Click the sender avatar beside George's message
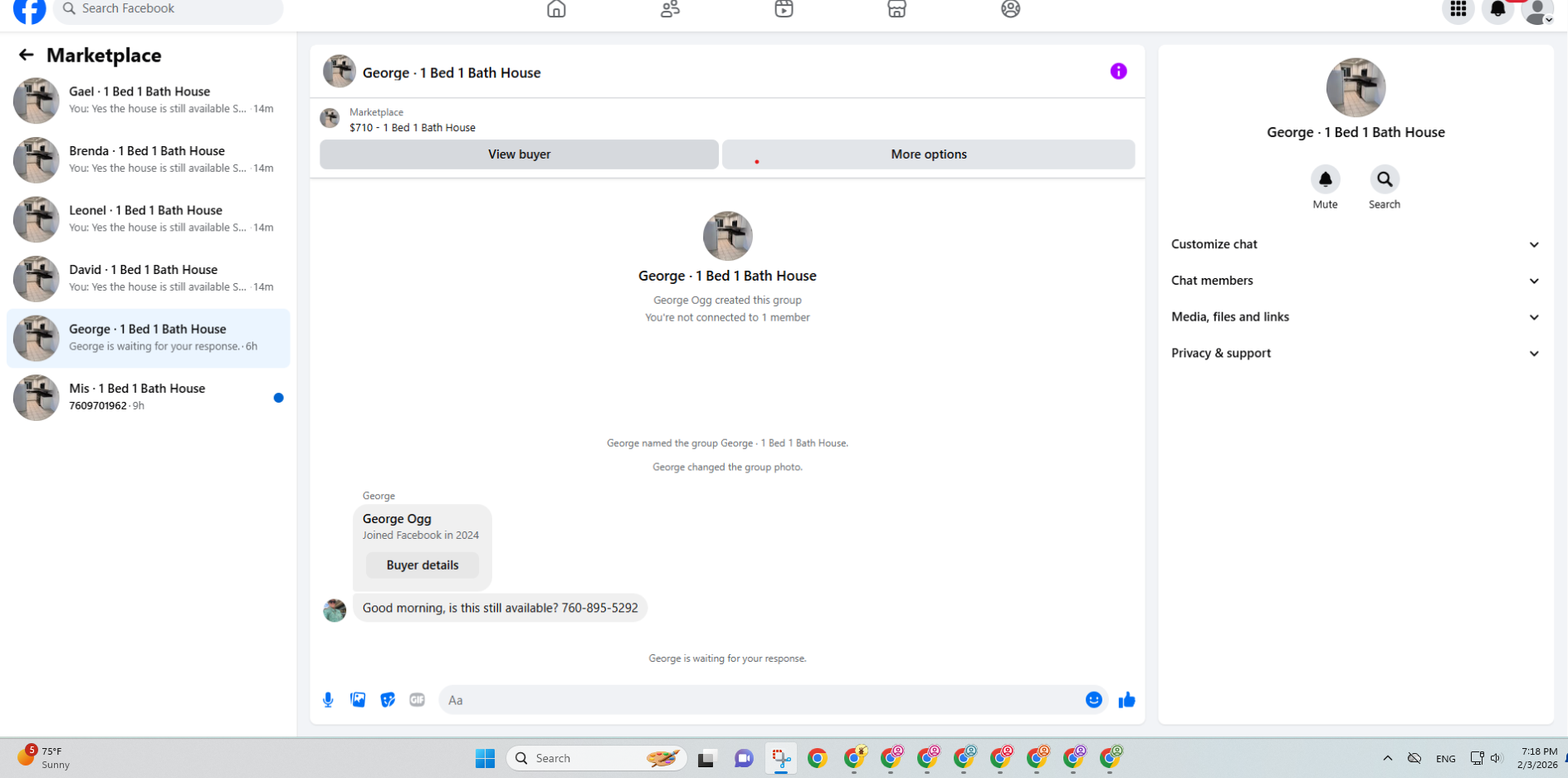This screenshot has height=778, width=1568. tap(335, 610)
